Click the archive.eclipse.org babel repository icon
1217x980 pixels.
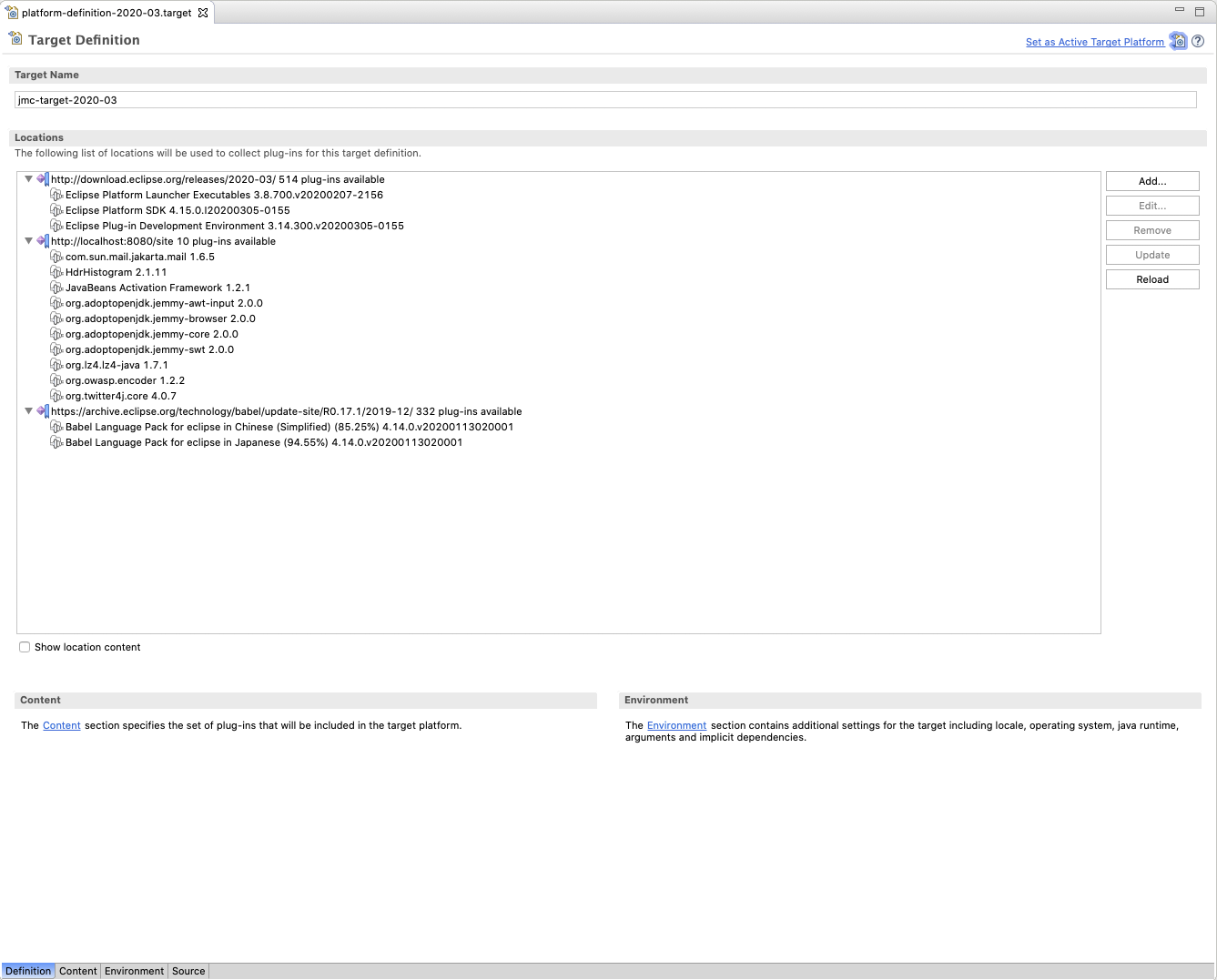pos(43,411)
